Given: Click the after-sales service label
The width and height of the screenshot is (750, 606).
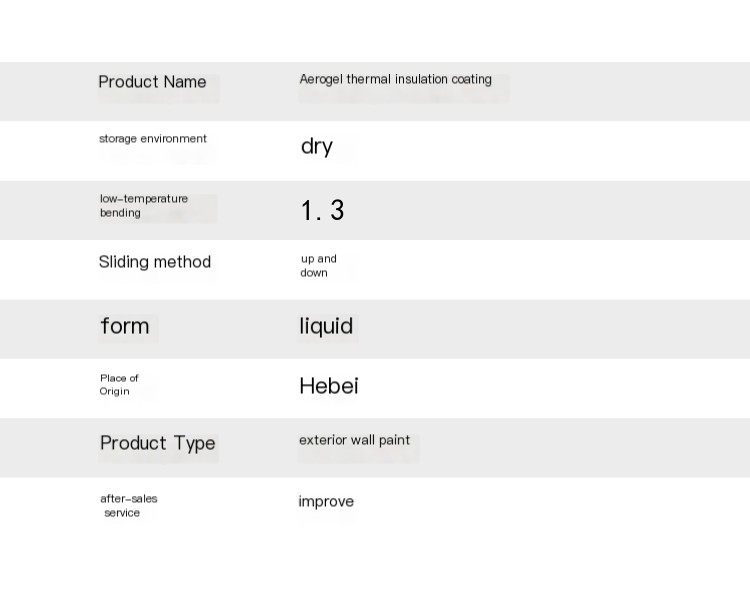Looking at the screenshot, I should point(128,506).
